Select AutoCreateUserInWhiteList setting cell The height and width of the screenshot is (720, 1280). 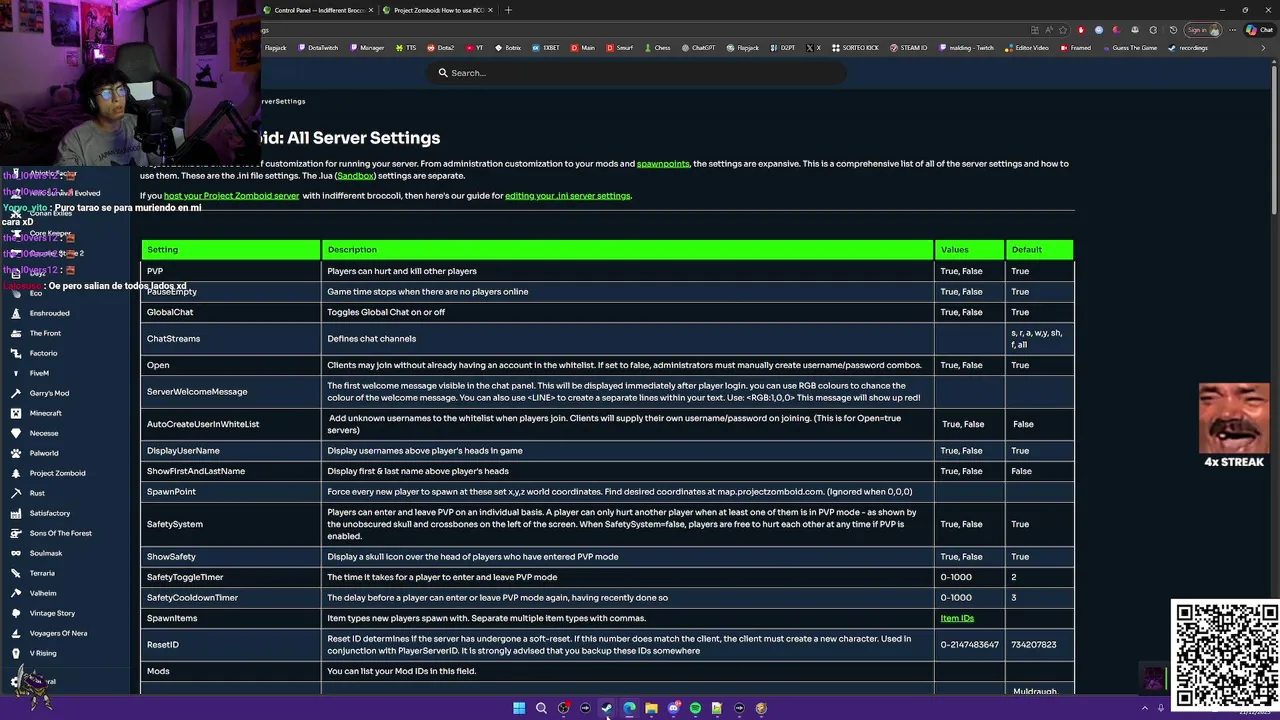231,424
